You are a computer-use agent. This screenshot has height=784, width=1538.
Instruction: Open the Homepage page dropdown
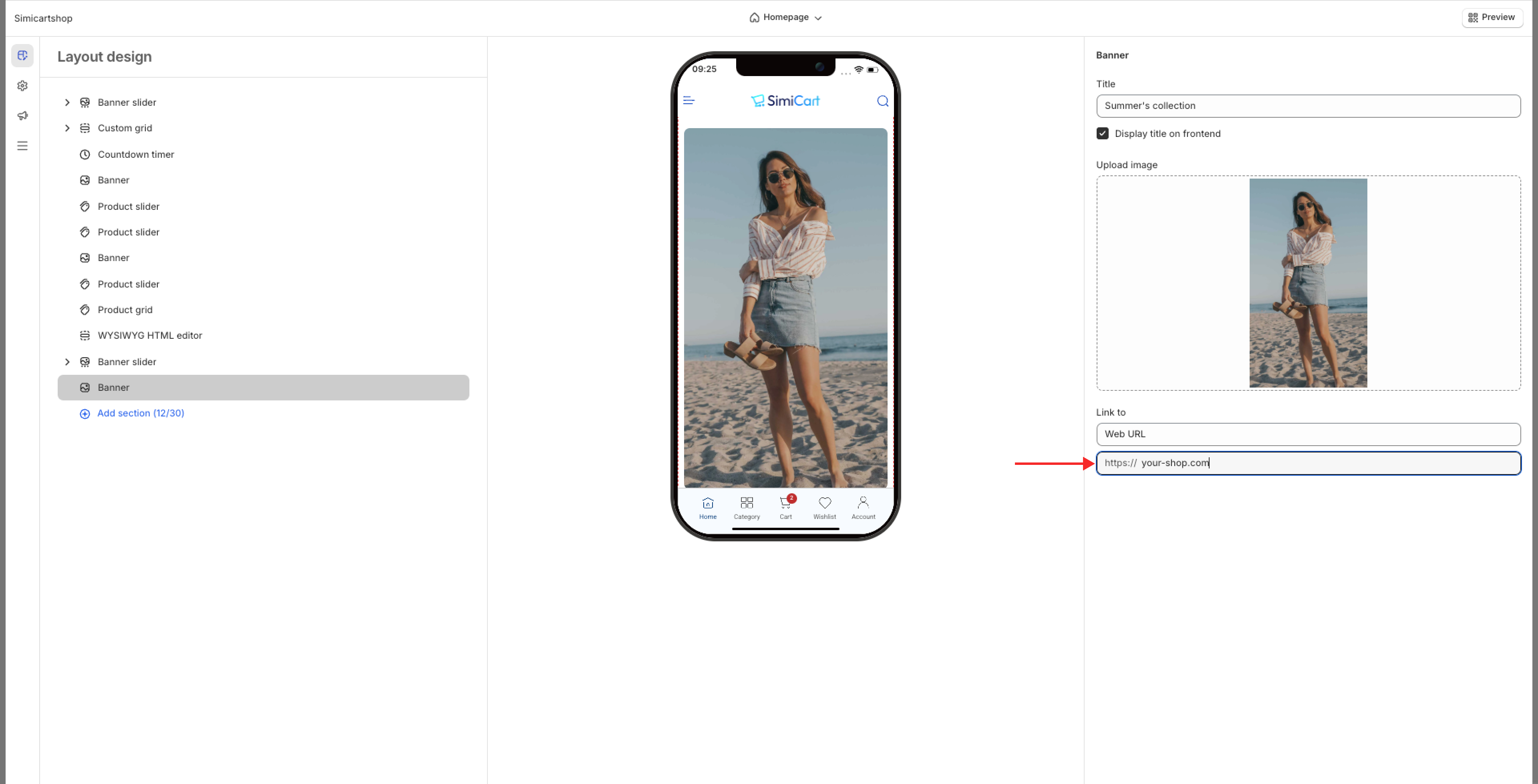coord(785,17)
